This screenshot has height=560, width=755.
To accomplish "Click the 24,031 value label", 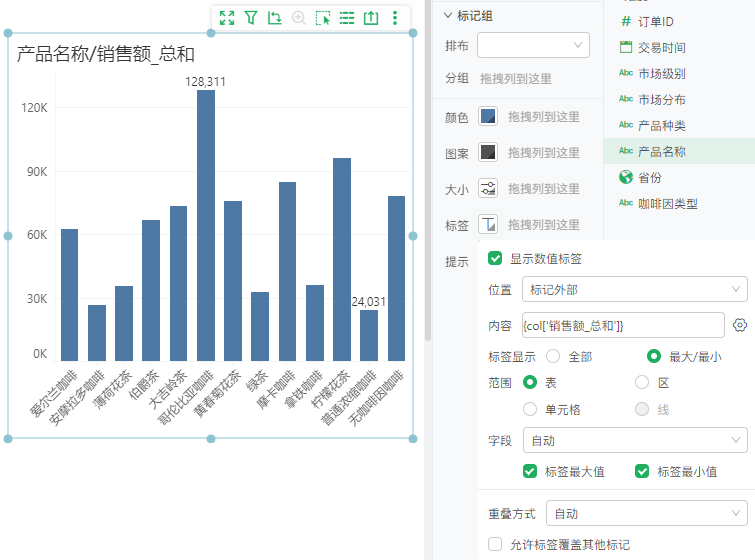I will pyautogui.click(x=369, y=301).
